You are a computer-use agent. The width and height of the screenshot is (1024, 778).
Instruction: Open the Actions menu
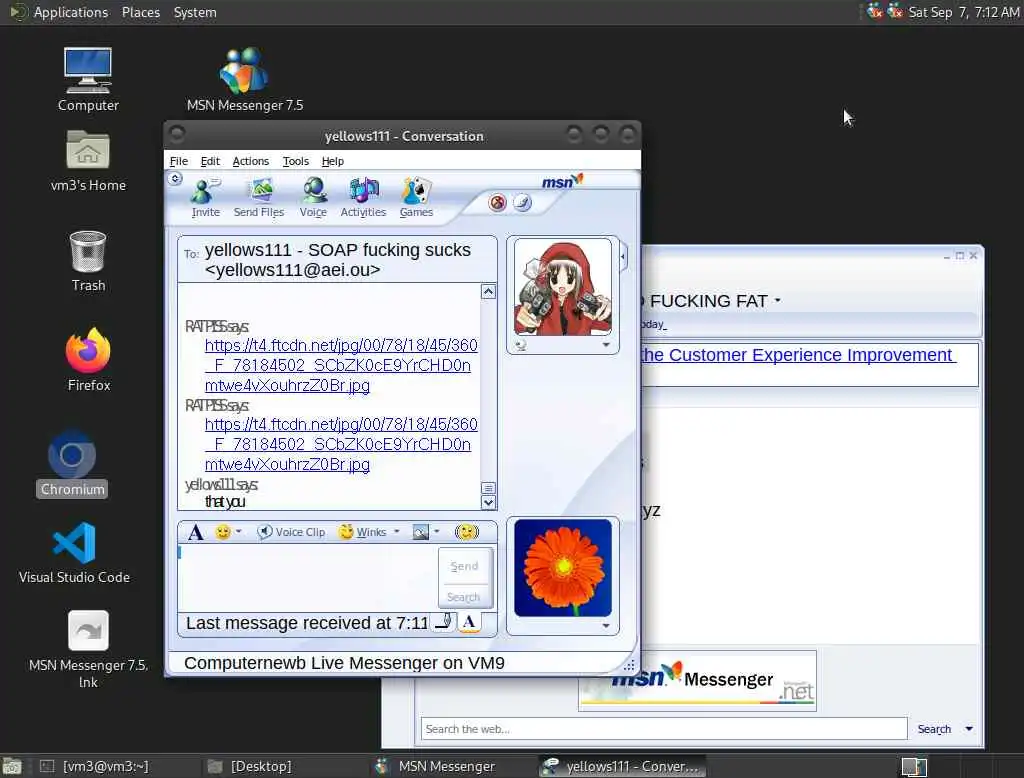pos(250,161)
